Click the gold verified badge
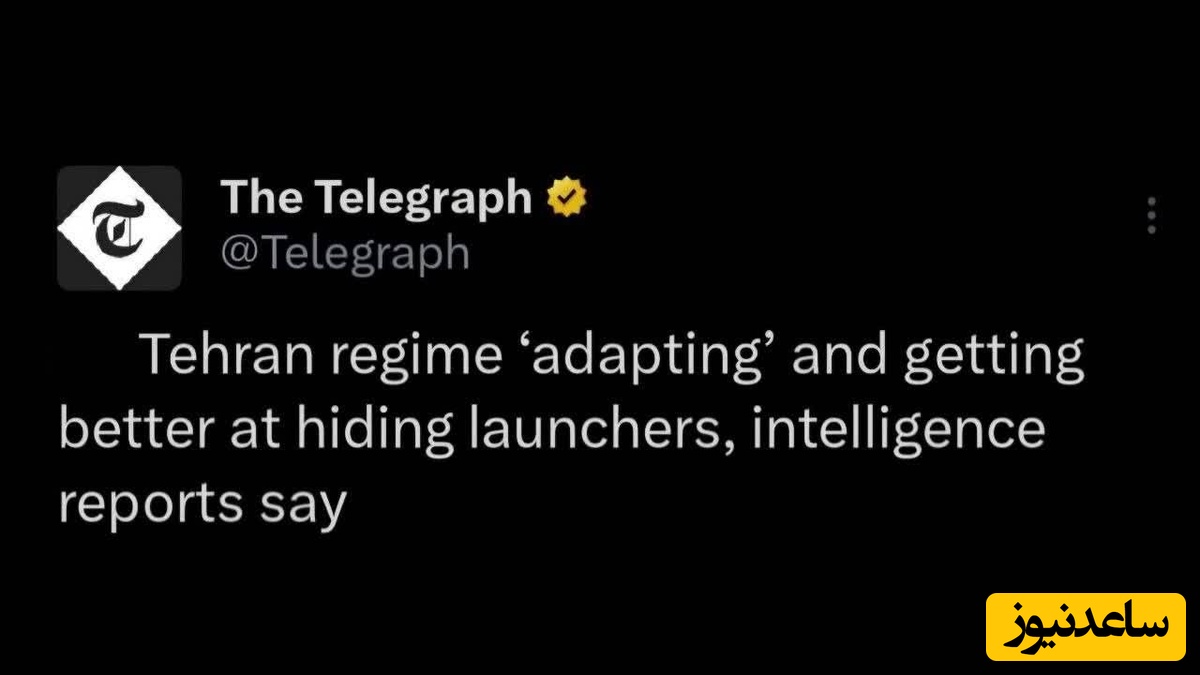This screenshot has height=675, width=1200. (x=567, y=199)
